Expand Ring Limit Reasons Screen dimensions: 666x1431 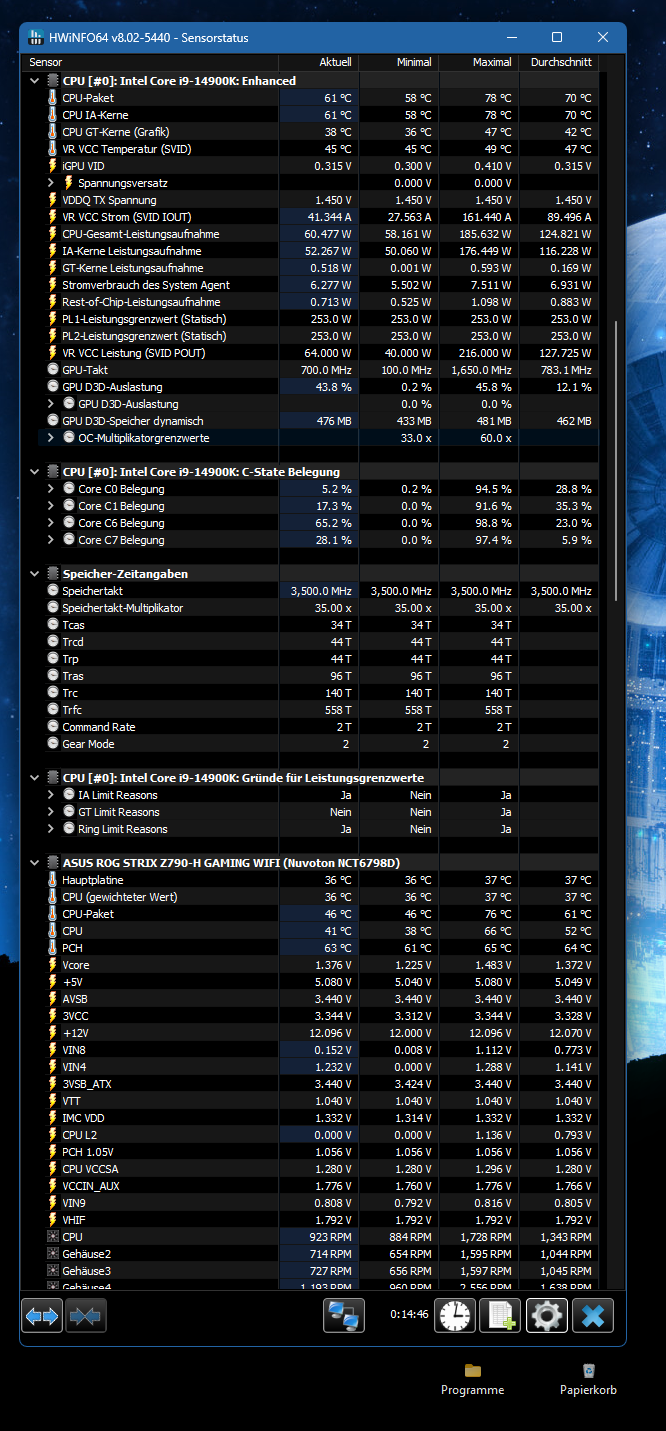(x=52, y=829)
